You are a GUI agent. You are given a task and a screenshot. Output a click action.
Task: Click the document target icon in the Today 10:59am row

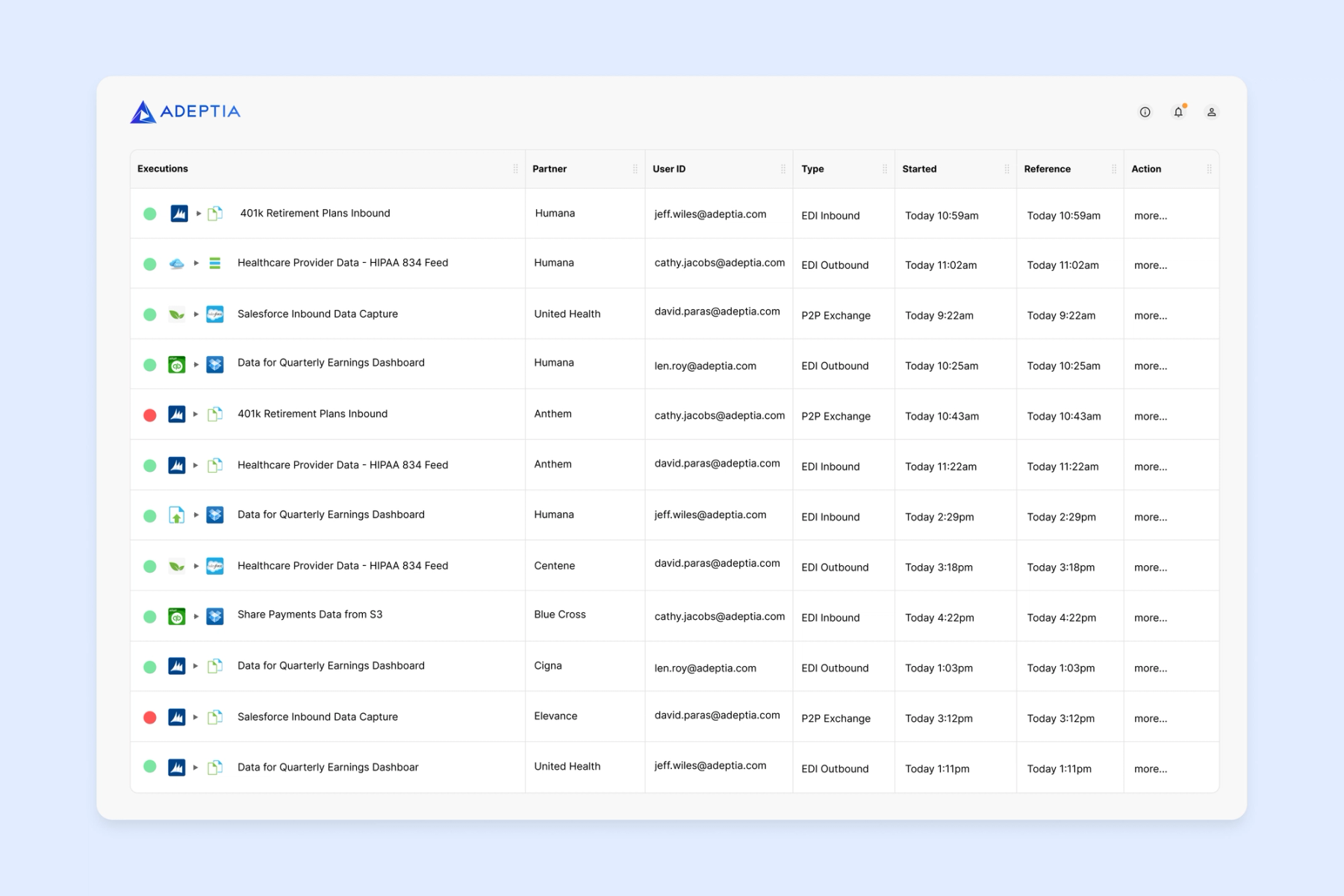point(215,214)
